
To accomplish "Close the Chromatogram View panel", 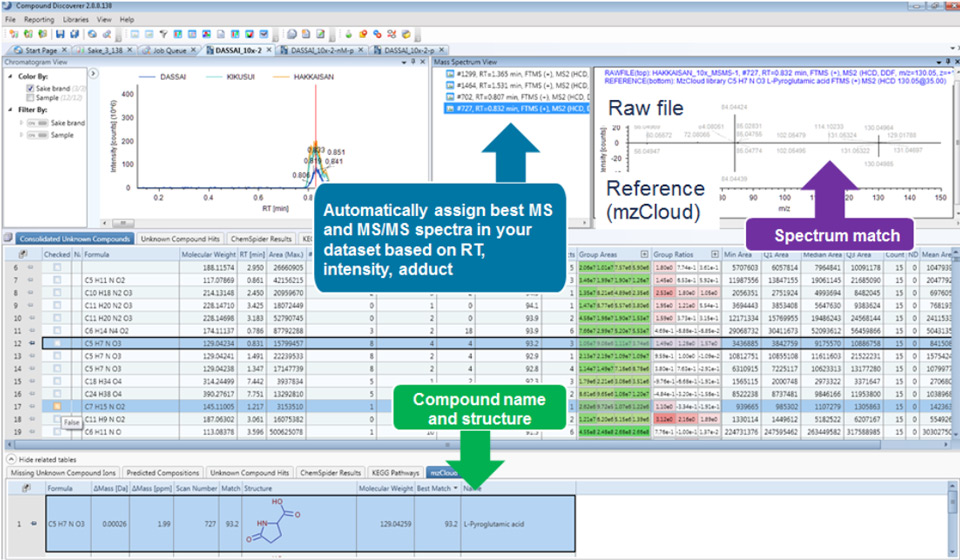I will click(422, 62).
